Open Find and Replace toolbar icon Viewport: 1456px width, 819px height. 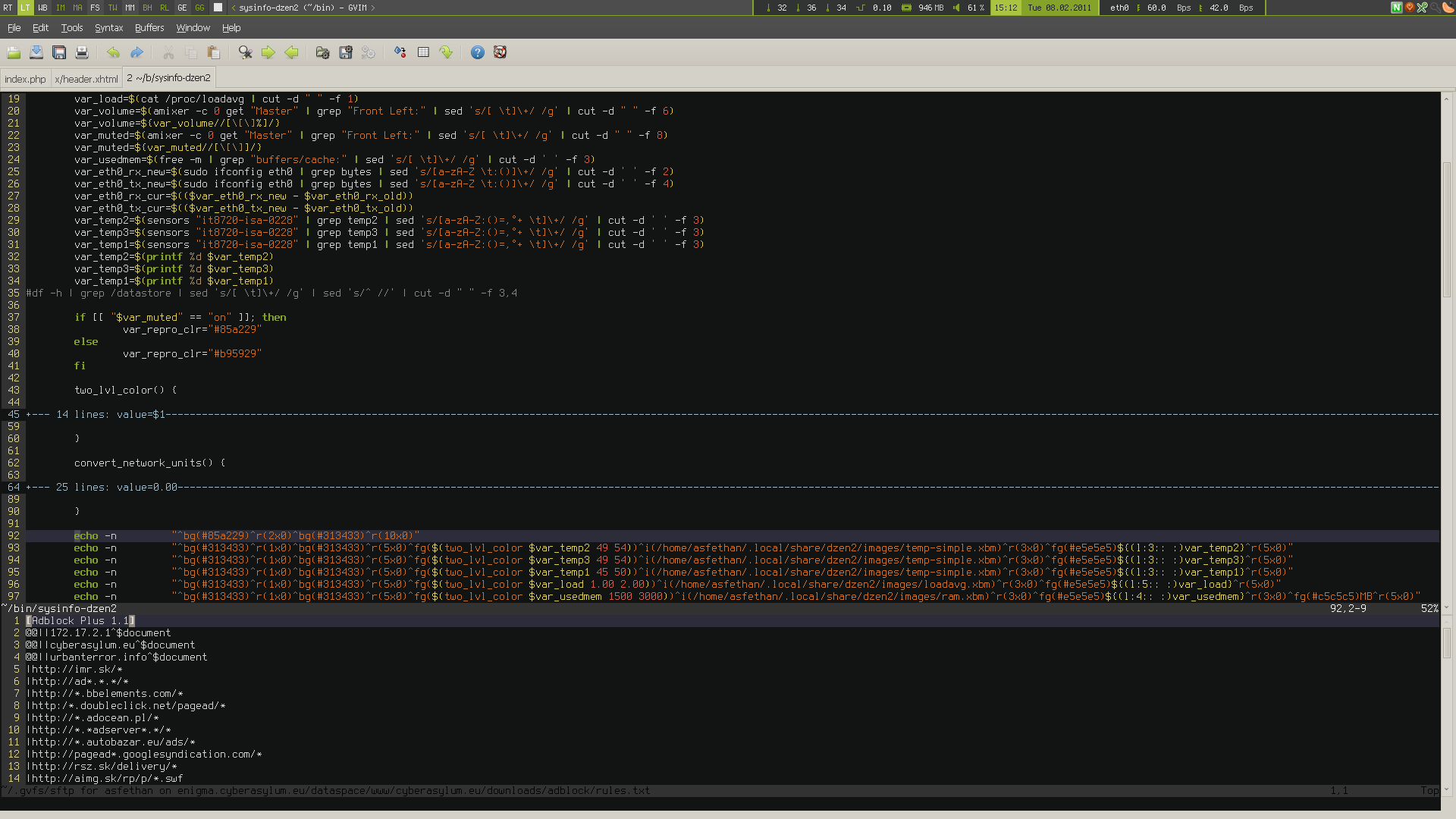coord(245,52)
